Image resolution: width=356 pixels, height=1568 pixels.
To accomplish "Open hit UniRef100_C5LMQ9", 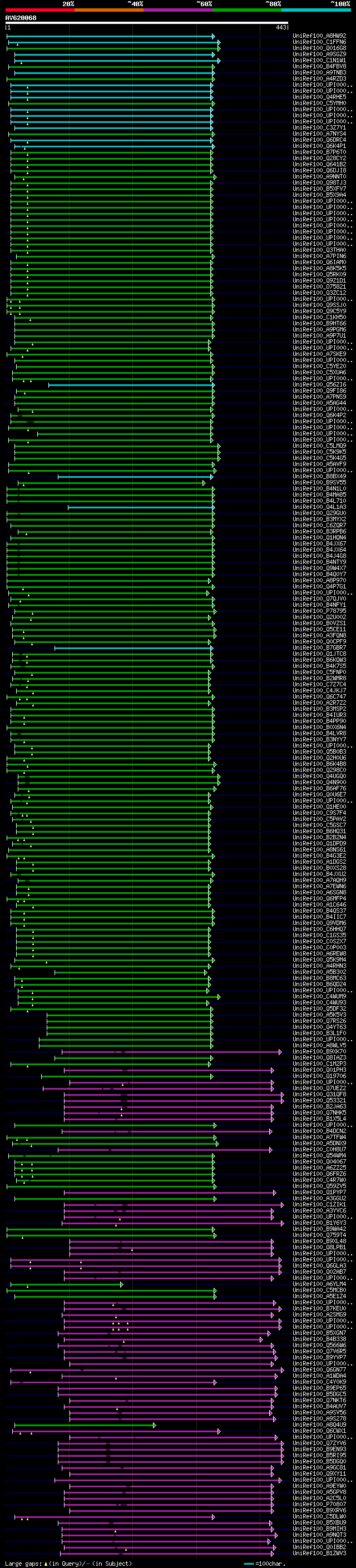I will [x=319, y=446].
